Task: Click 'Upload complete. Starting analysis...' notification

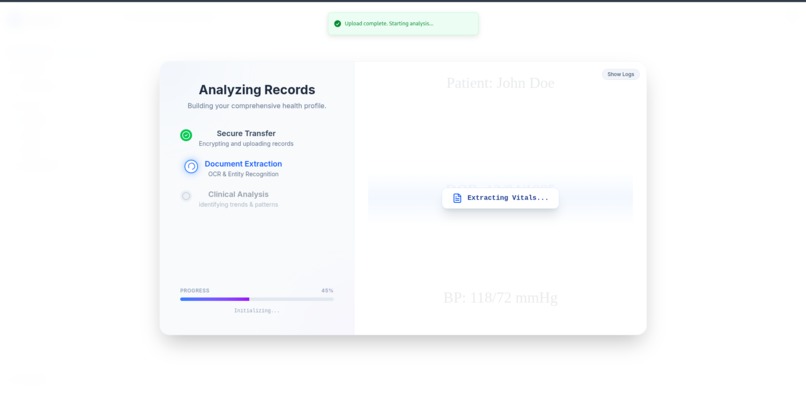Action: coord(403,24)
